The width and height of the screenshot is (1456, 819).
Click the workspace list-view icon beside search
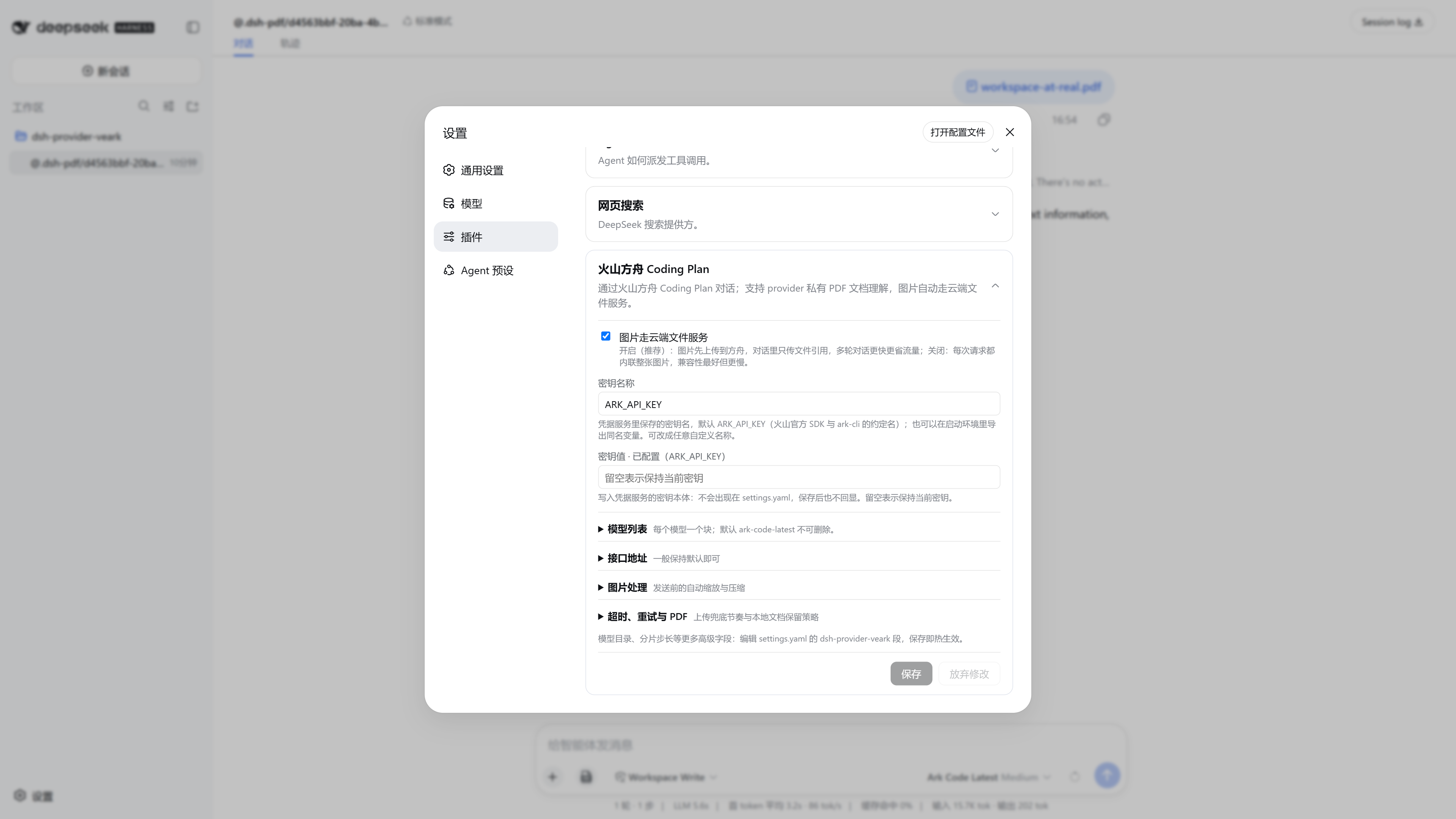(168, 106)
